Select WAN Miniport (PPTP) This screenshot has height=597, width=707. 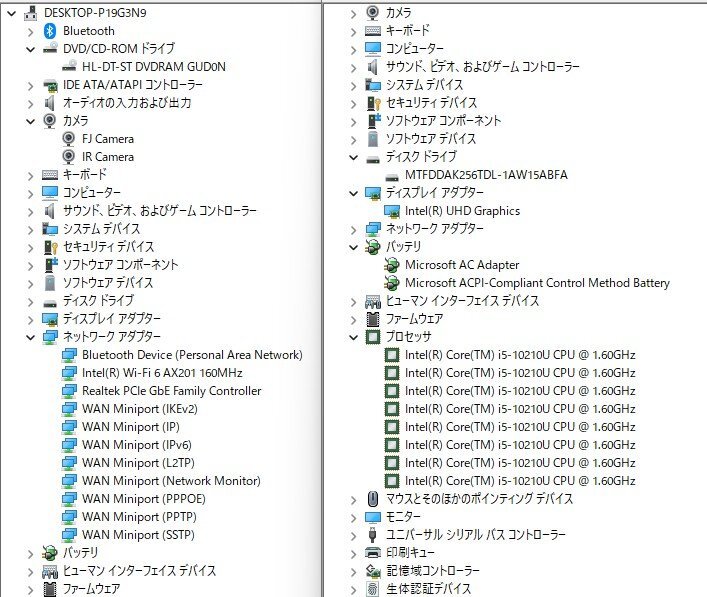point(139,517)
